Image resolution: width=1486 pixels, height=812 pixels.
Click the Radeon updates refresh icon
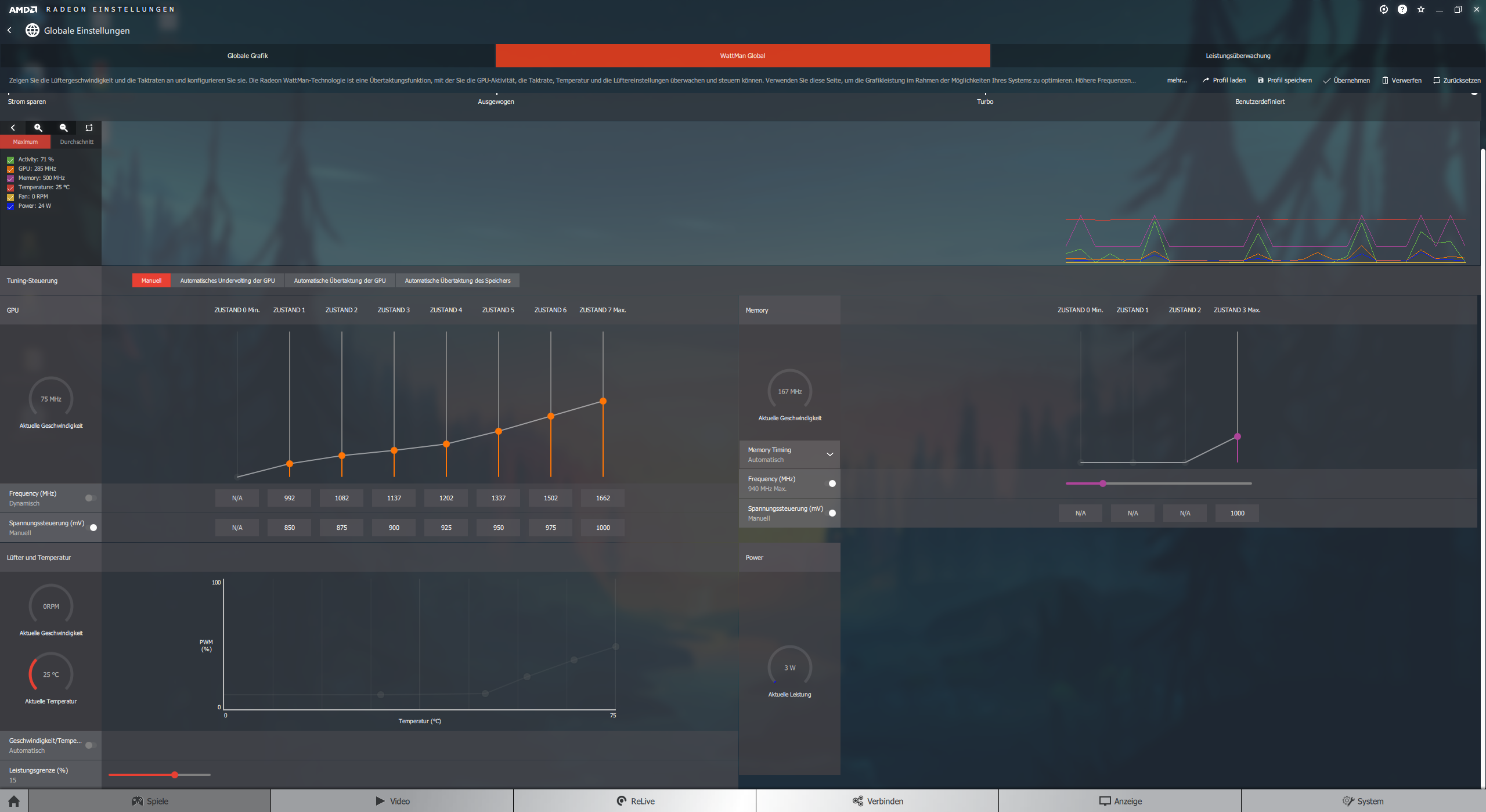(1383, 9)
